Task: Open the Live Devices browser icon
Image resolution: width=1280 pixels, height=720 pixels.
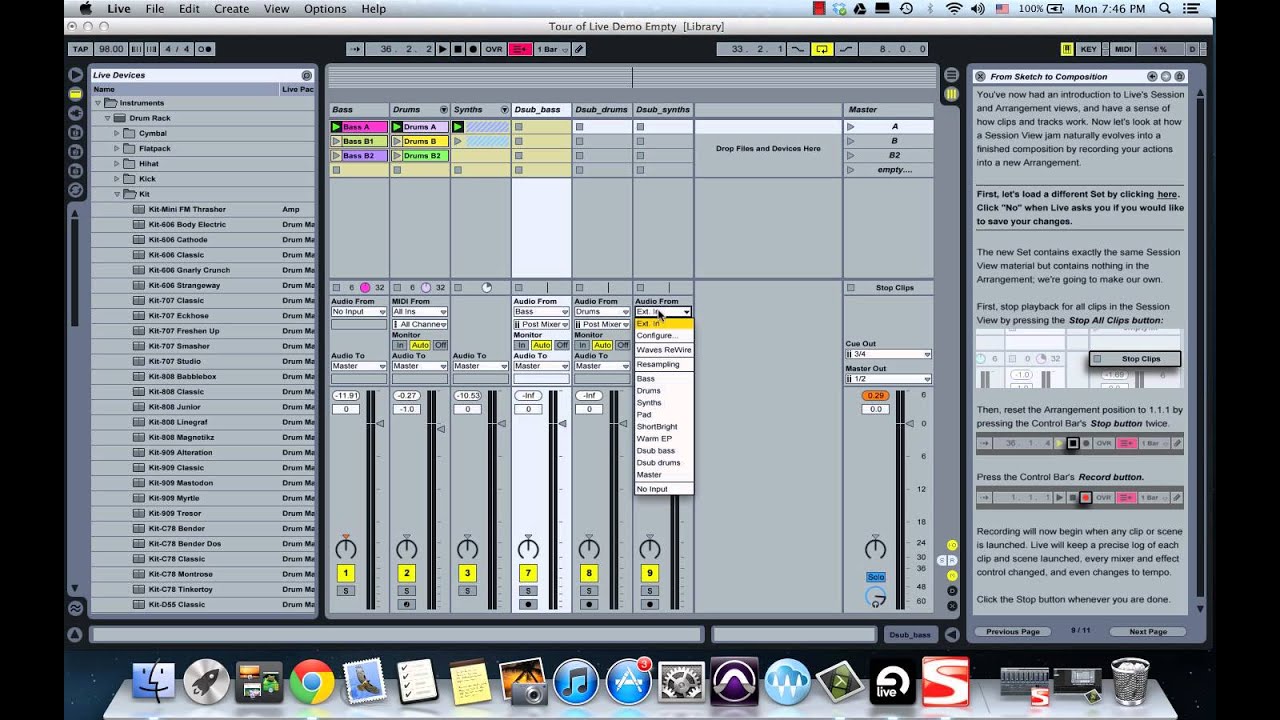Action: coord(75,93)
